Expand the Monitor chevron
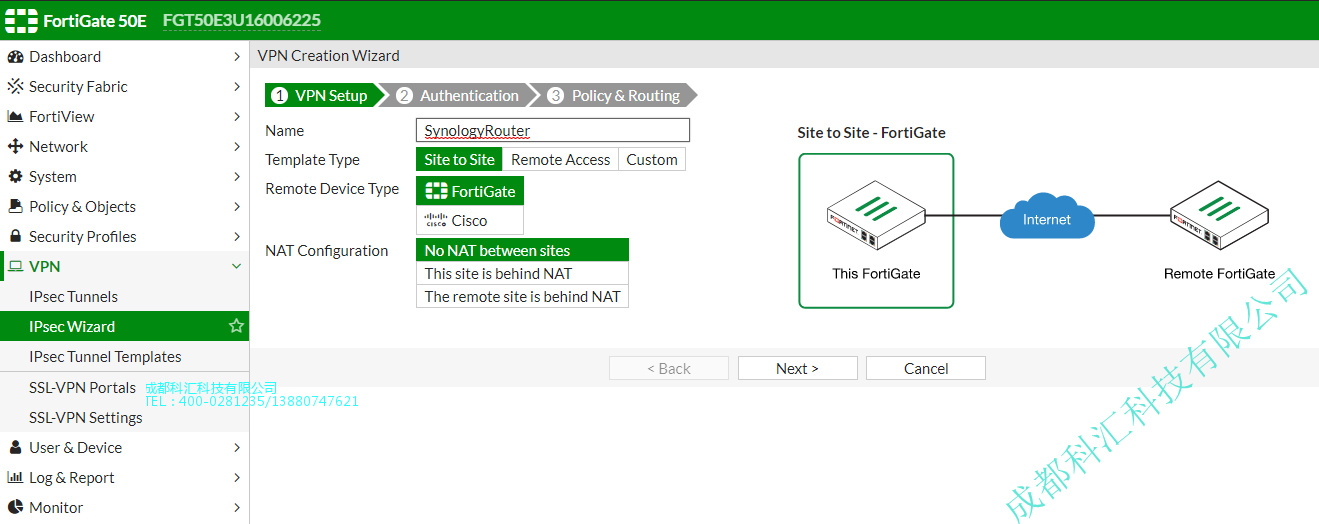 [x=237, y=508]
